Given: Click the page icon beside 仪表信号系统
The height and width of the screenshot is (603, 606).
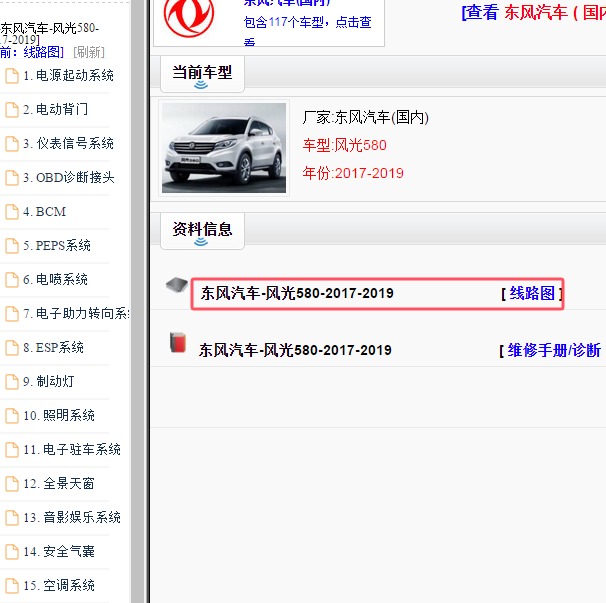Looking at the screenshot, I should pyautogui.click(x=12, y=143).
